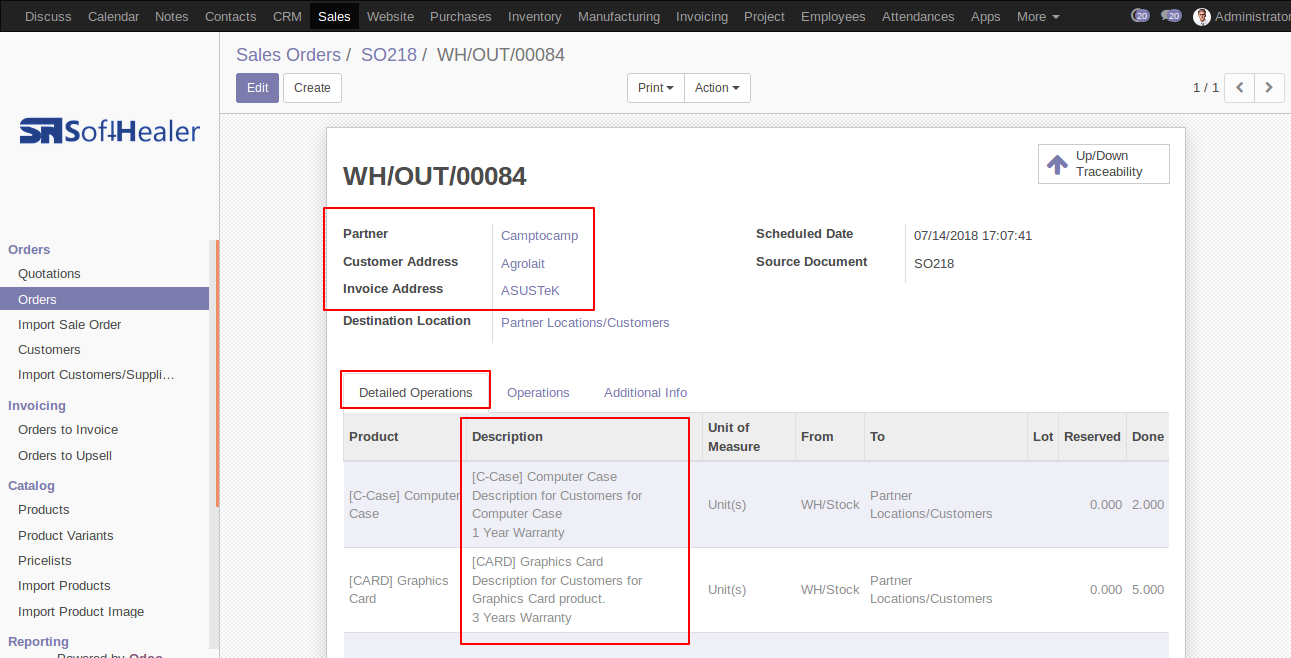Viewport: 1291px width, 658px height.
Task: Click the Edit button
Action: point(257,88)
